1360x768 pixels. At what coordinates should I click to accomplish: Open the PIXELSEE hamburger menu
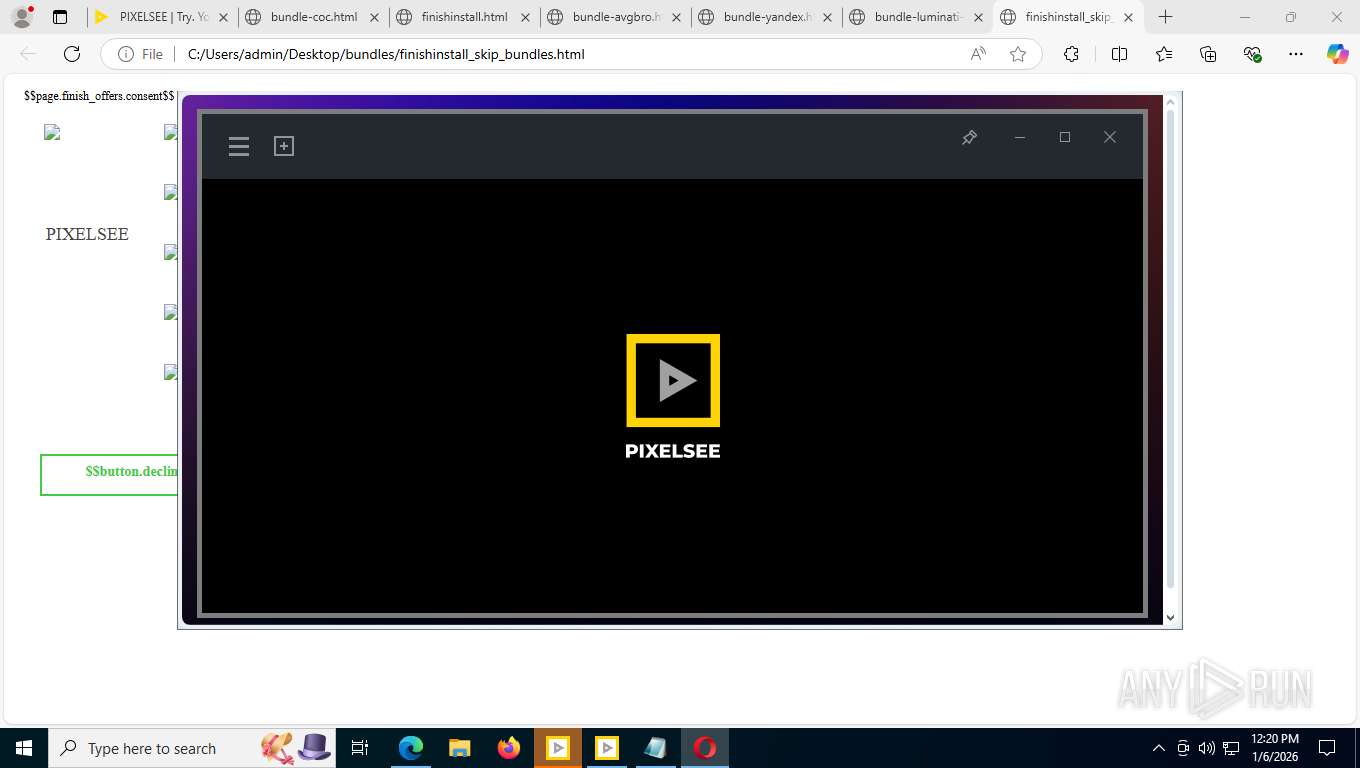pos(239,147)
